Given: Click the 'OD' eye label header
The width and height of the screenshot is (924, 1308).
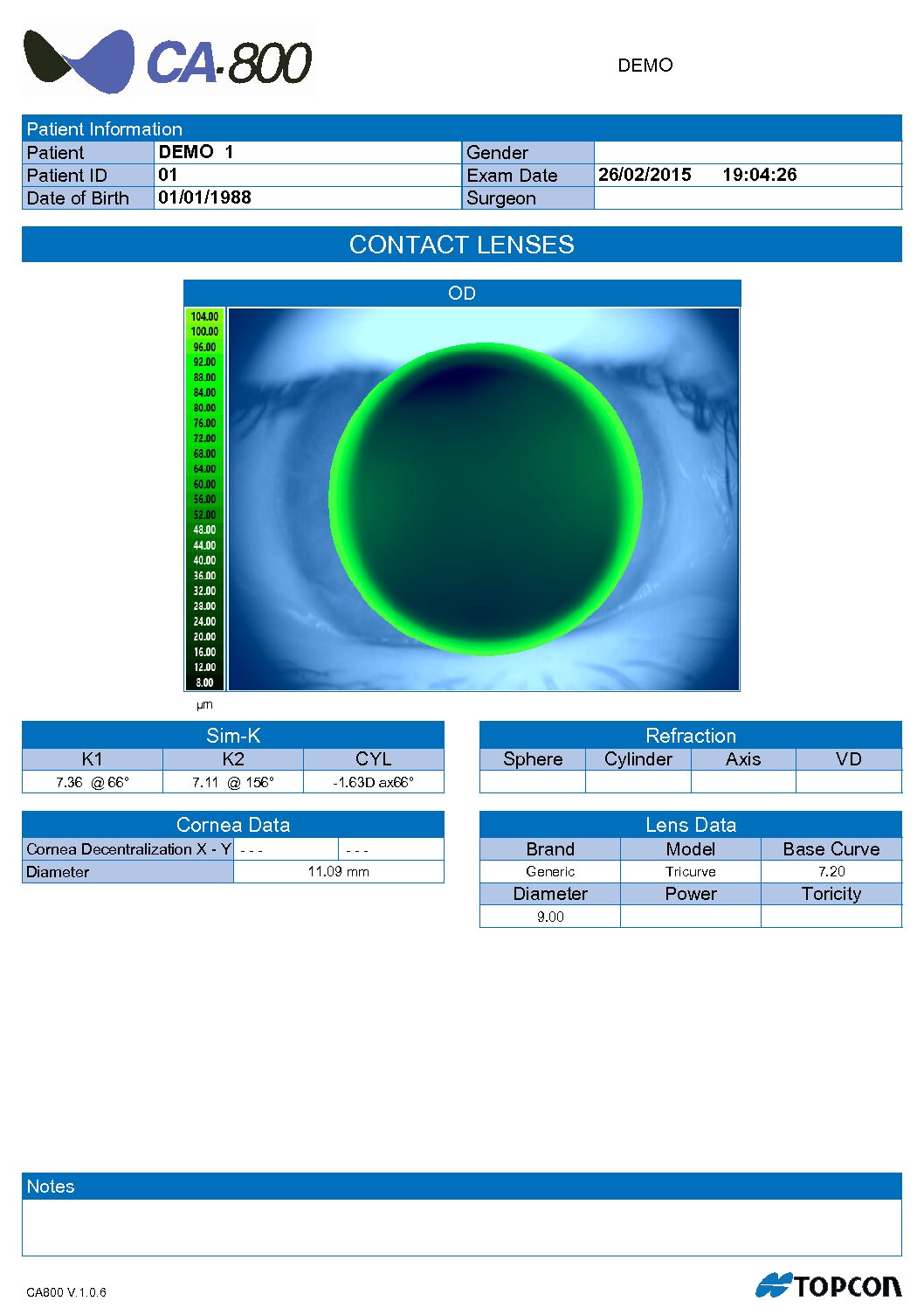Looking at the screenshot, I should (462, 293).
